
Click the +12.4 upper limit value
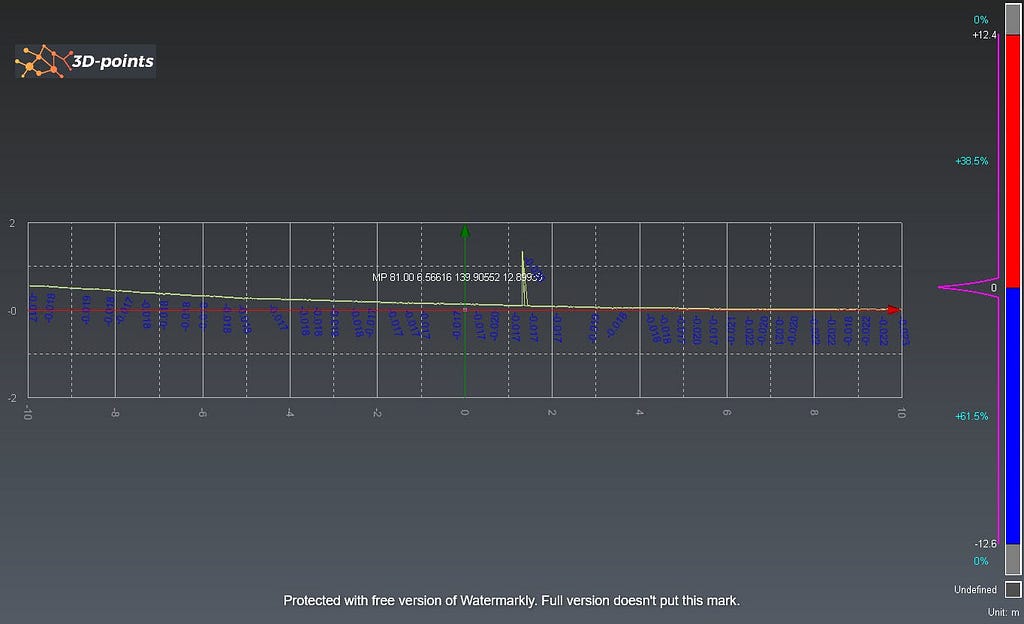(x=985, y=35)
